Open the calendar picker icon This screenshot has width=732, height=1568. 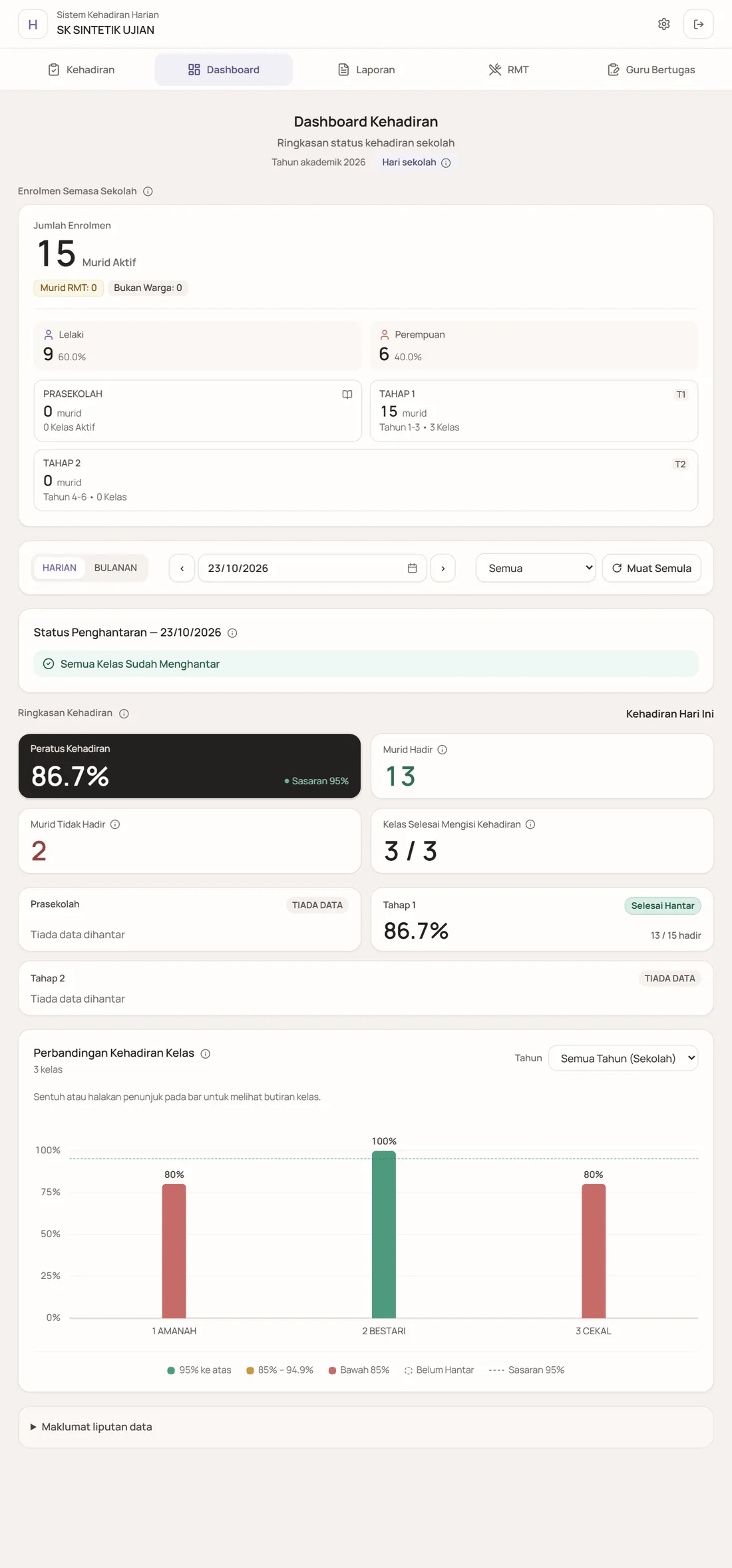click(412, 568)
